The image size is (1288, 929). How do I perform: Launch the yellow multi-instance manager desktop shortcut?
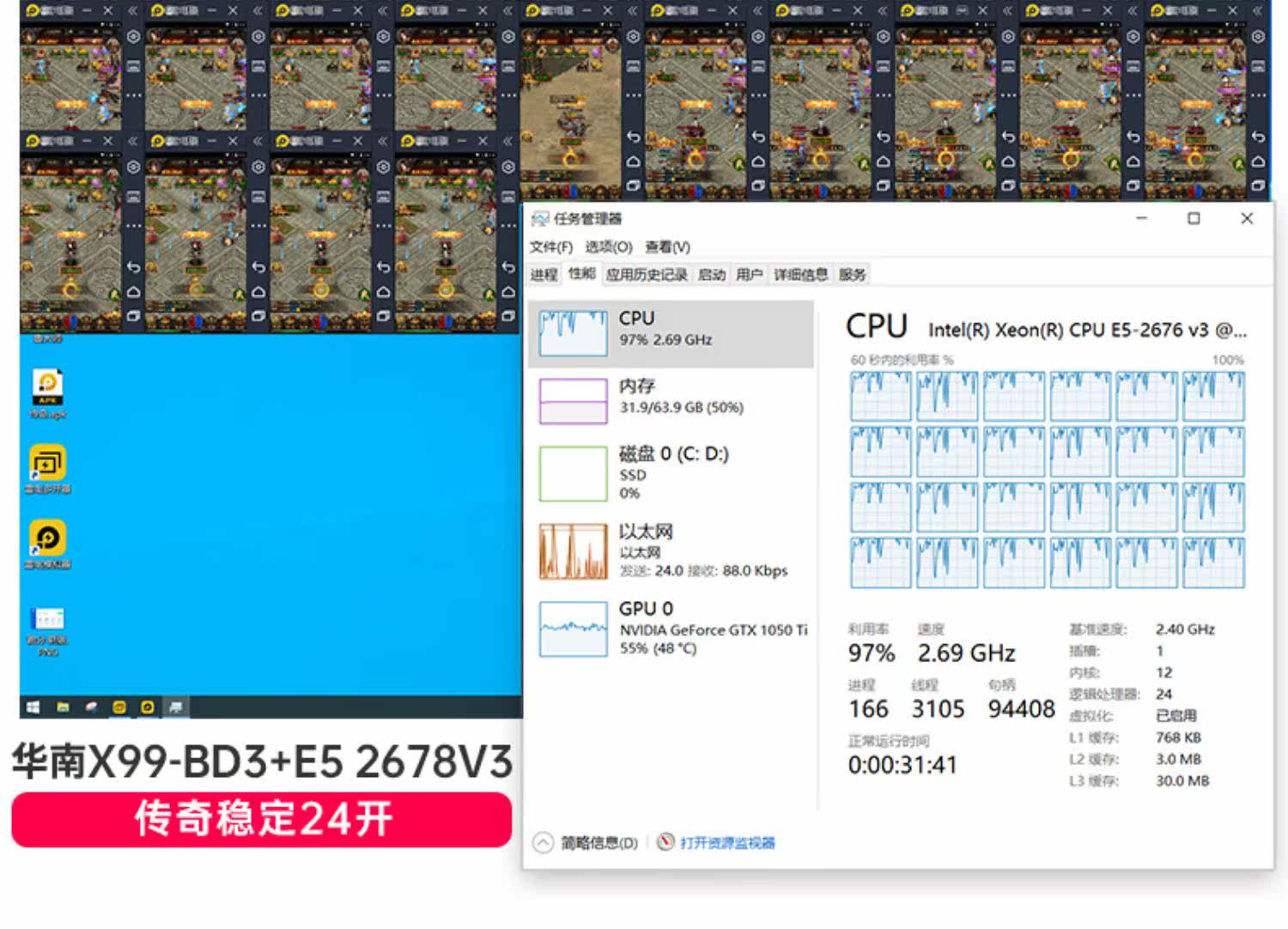coord(48,469)
